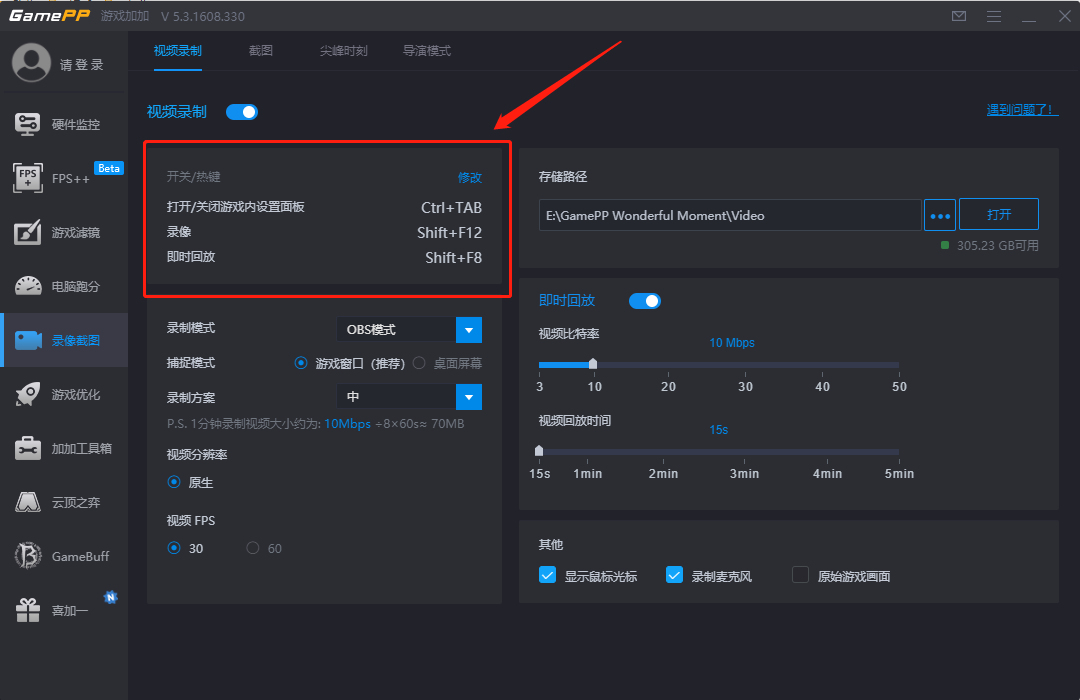Click 请登录 to log in
Screen dimensions: 1080x700
(82, 65)
